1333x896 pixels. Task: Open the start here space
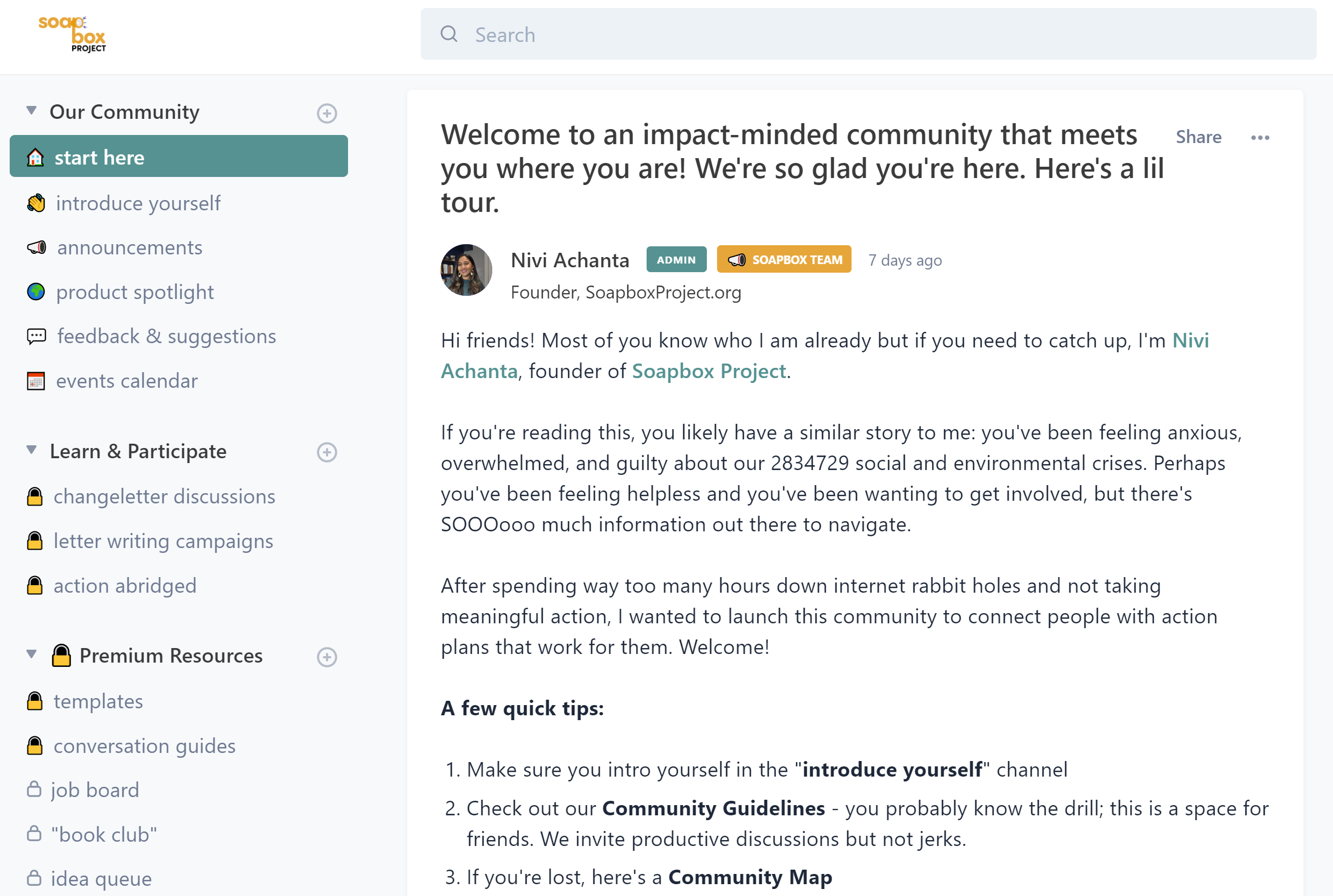(x=179, y=157)
